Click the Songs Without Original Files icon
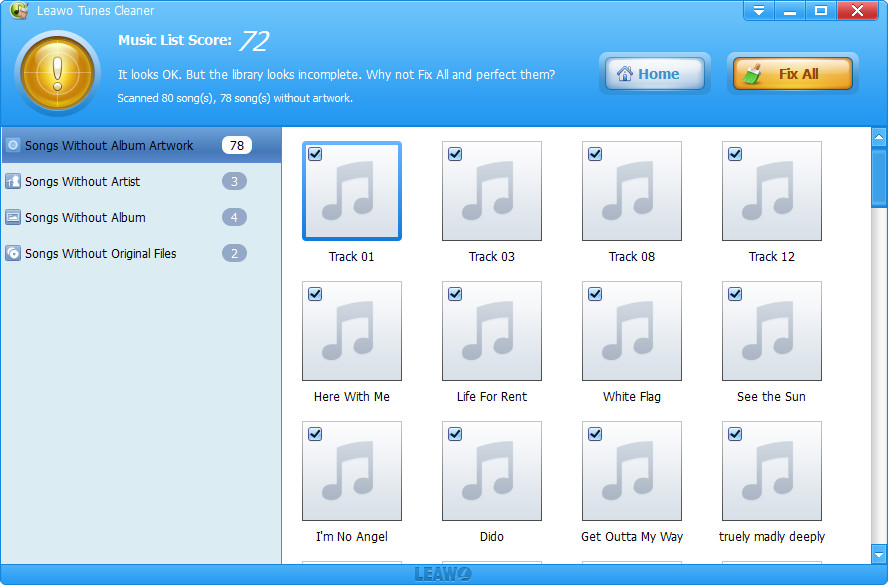 pyautogui.click(x=13, y=253)
